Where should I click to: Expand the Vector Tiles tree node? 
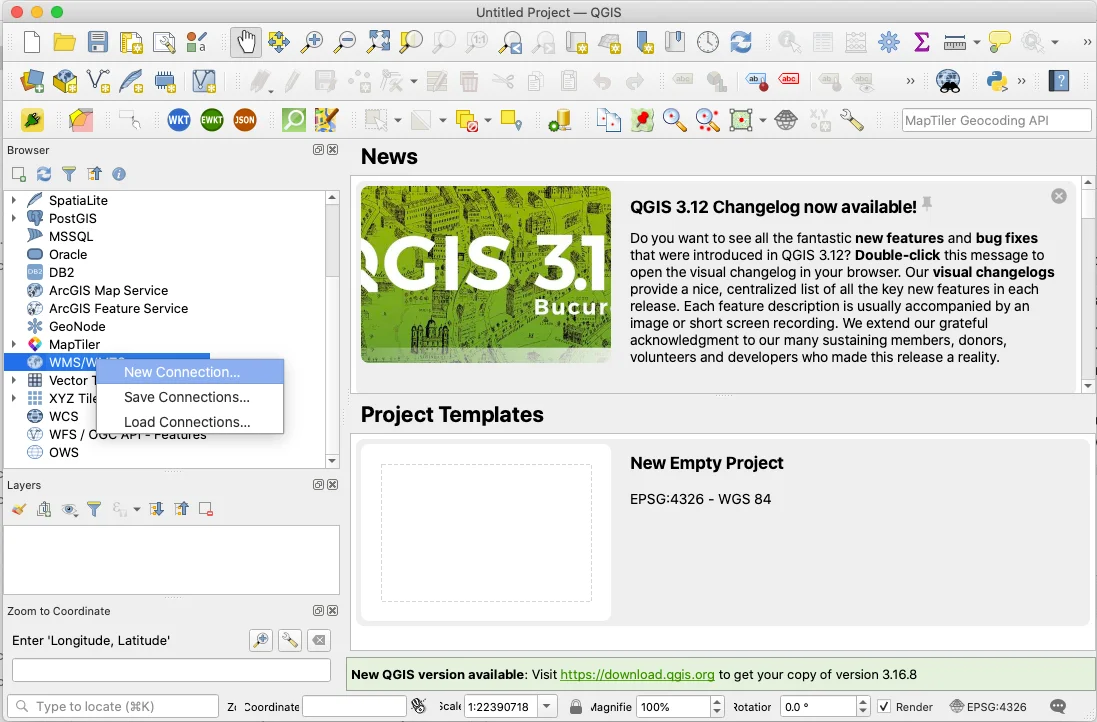click(13, 380)
